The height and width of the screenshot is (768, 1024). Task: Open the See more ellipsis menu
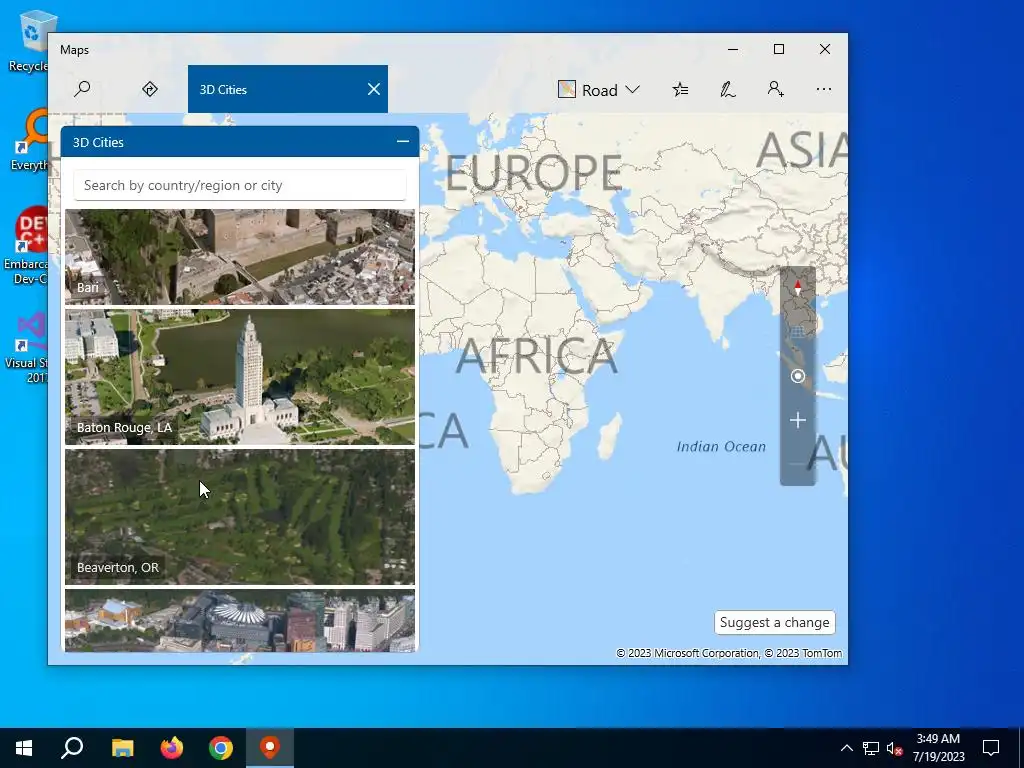pyautogui.click(x=824, y=89)
